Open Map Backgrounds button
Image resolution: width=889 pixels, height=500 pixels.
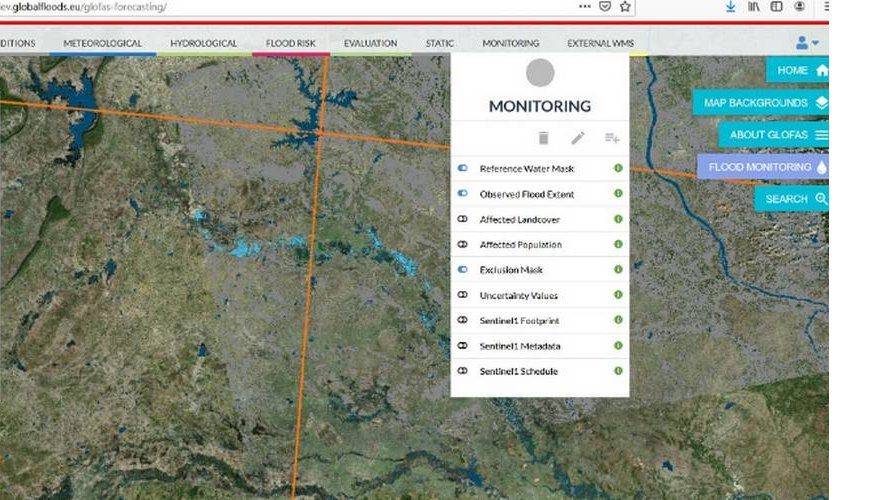pos(761,103)
